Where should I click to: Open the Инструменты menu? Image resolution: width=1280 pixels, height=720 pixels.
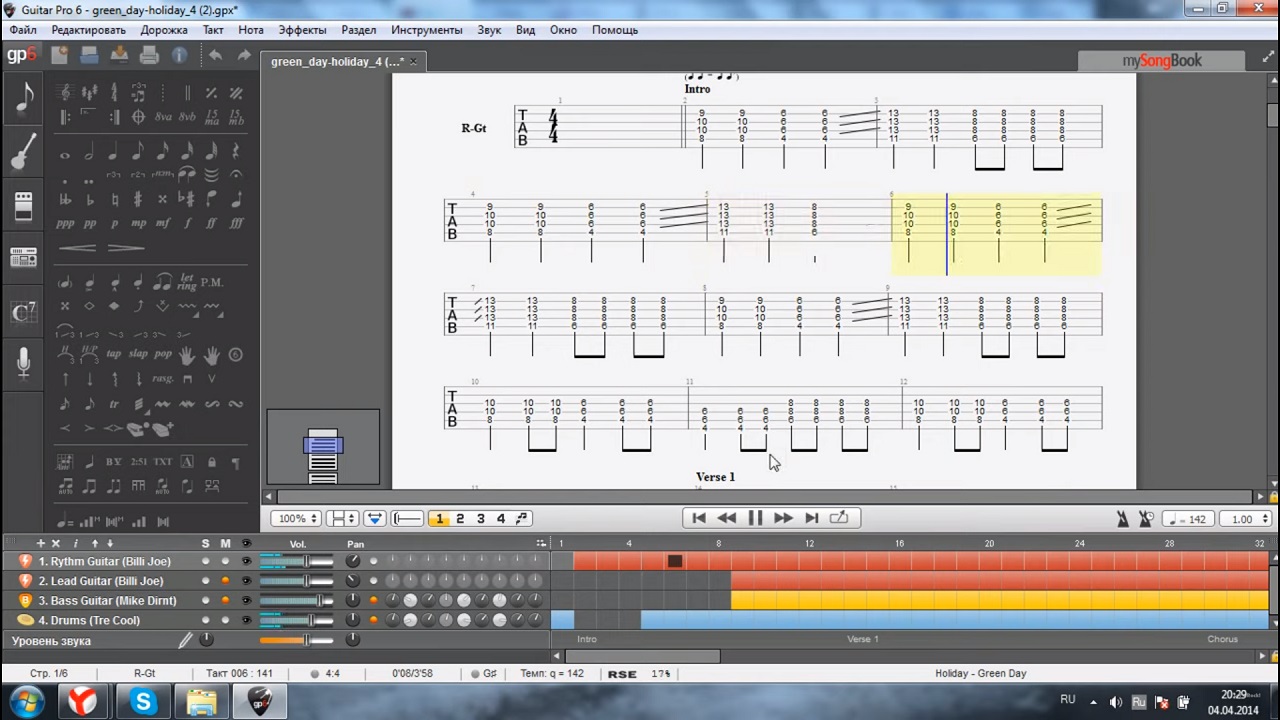[426, 30]
